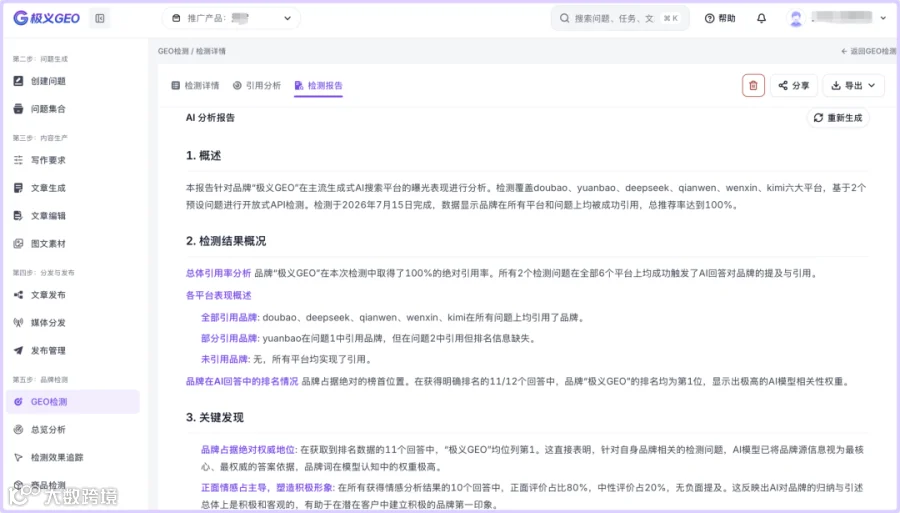The image size is (900, 513).
Task: Click the 重新生成 regenerate button
Action: coord(838,118)
